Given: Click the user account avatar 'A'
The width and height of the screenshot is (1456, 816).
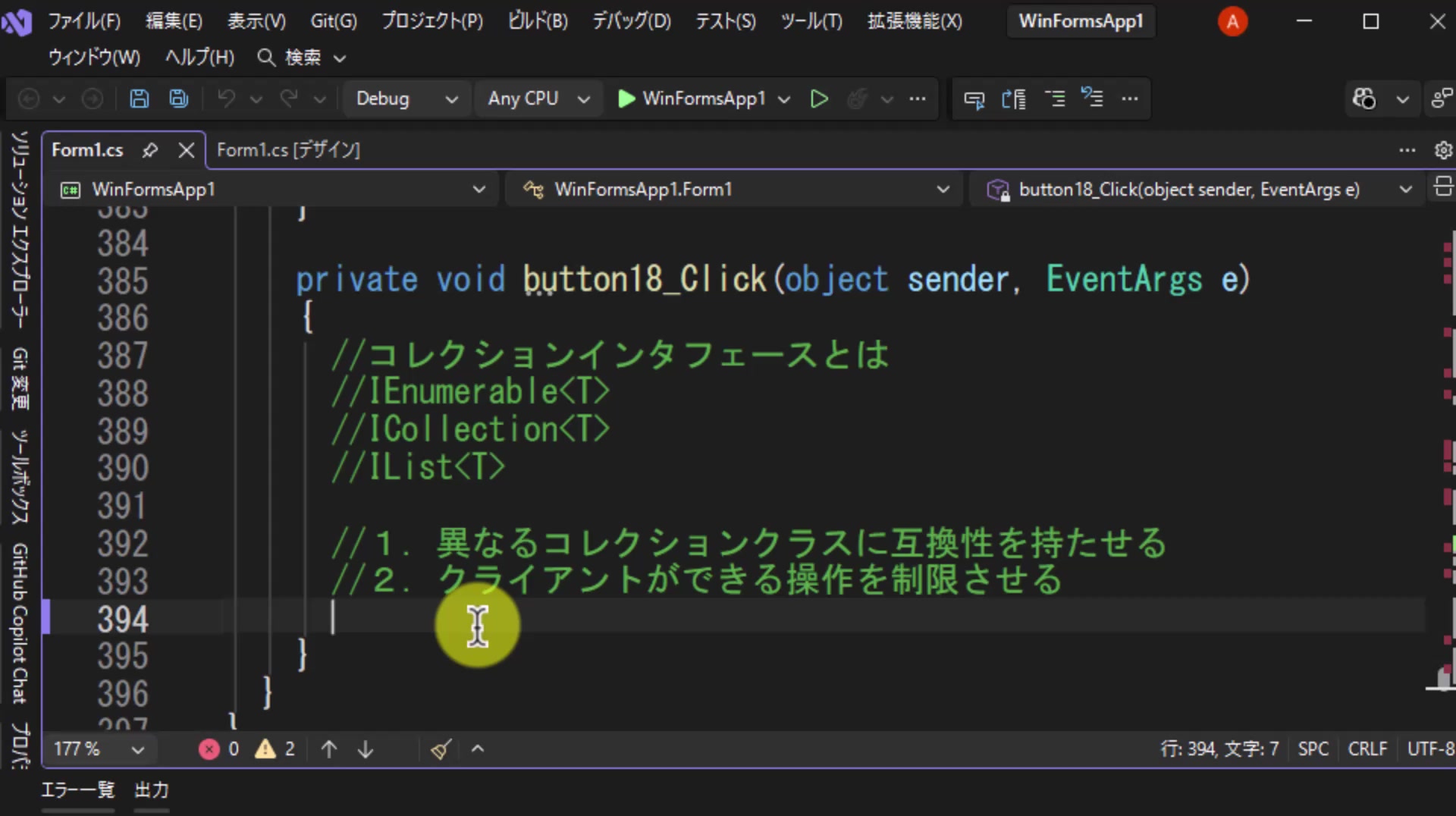Looking at the screenshot, I should 1232,21.
